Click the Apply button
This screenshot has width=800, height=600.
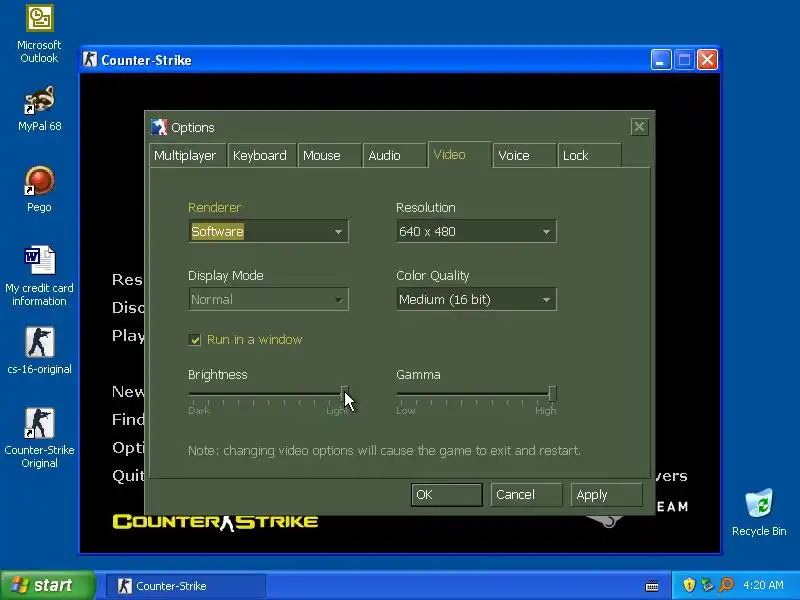point(606,495)
